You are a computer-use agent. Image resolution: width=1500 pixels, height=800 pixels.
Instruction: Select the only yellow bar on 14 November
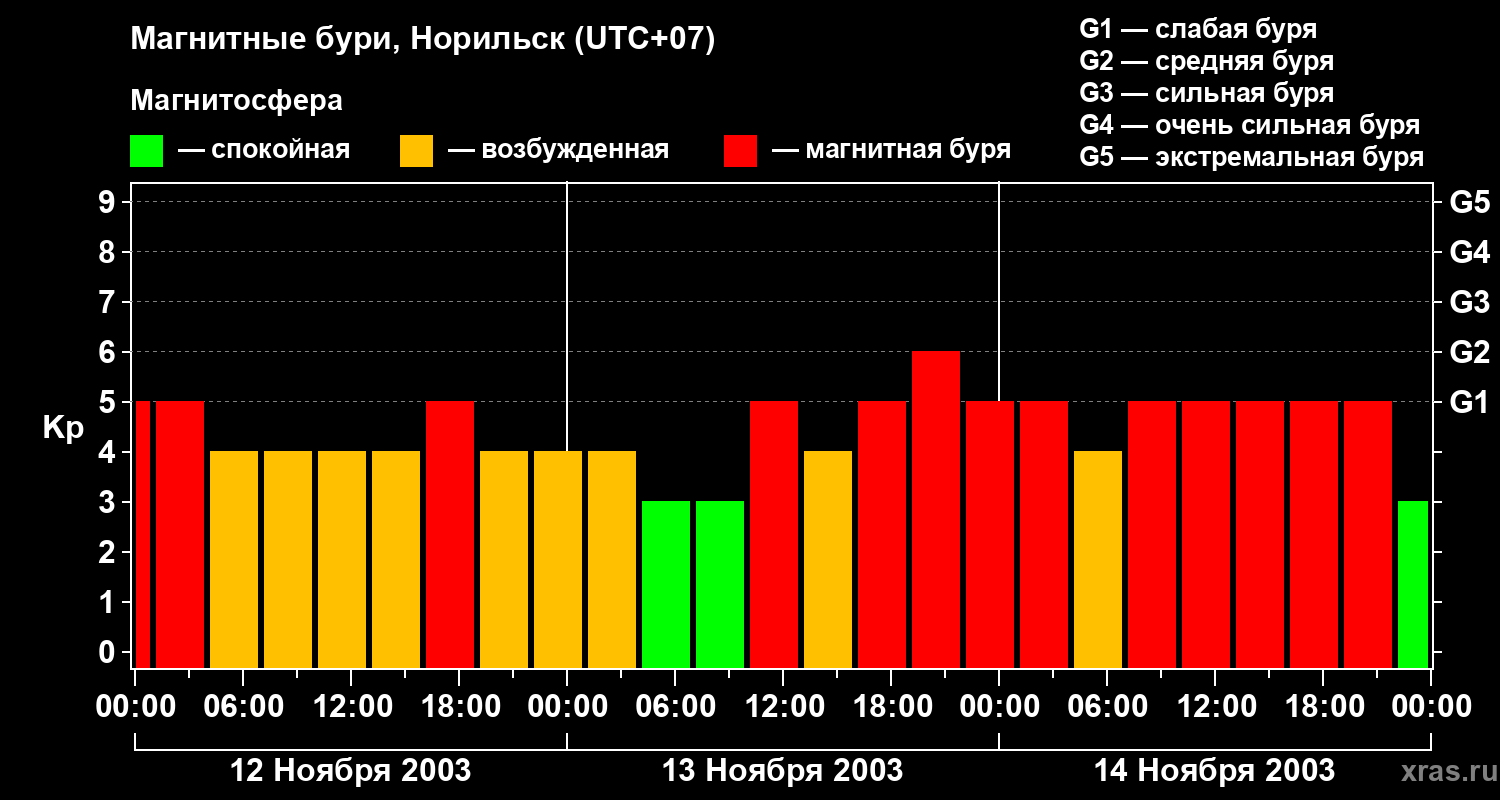point(1098,559)
